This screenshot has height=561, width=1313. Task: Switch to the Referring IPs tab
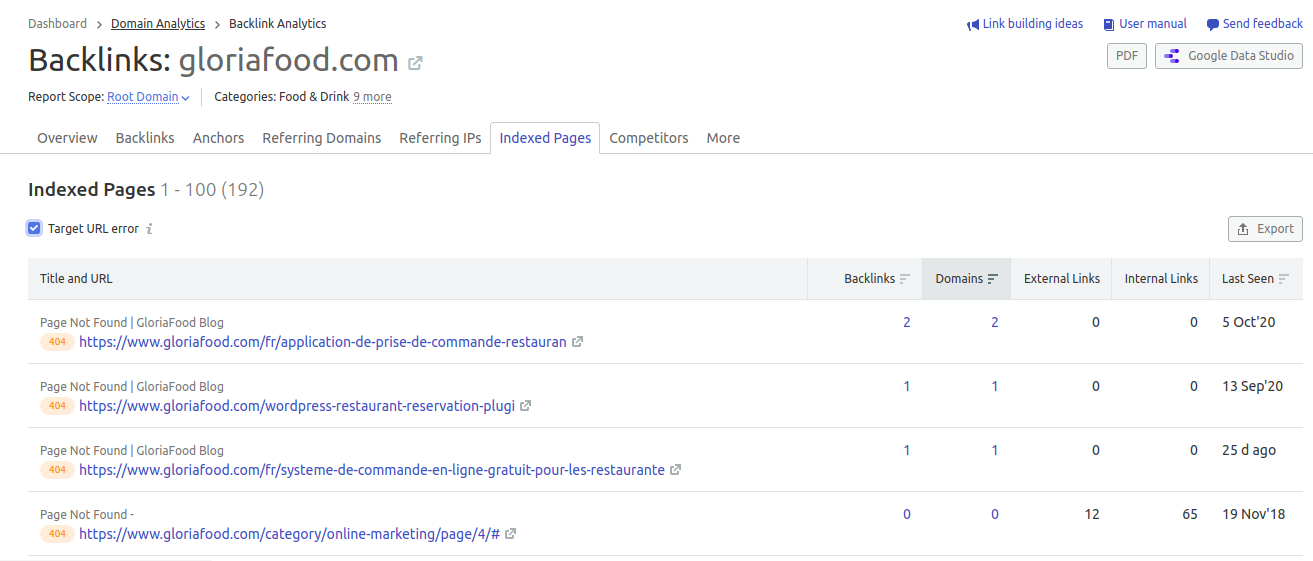[x=440, y=138]
